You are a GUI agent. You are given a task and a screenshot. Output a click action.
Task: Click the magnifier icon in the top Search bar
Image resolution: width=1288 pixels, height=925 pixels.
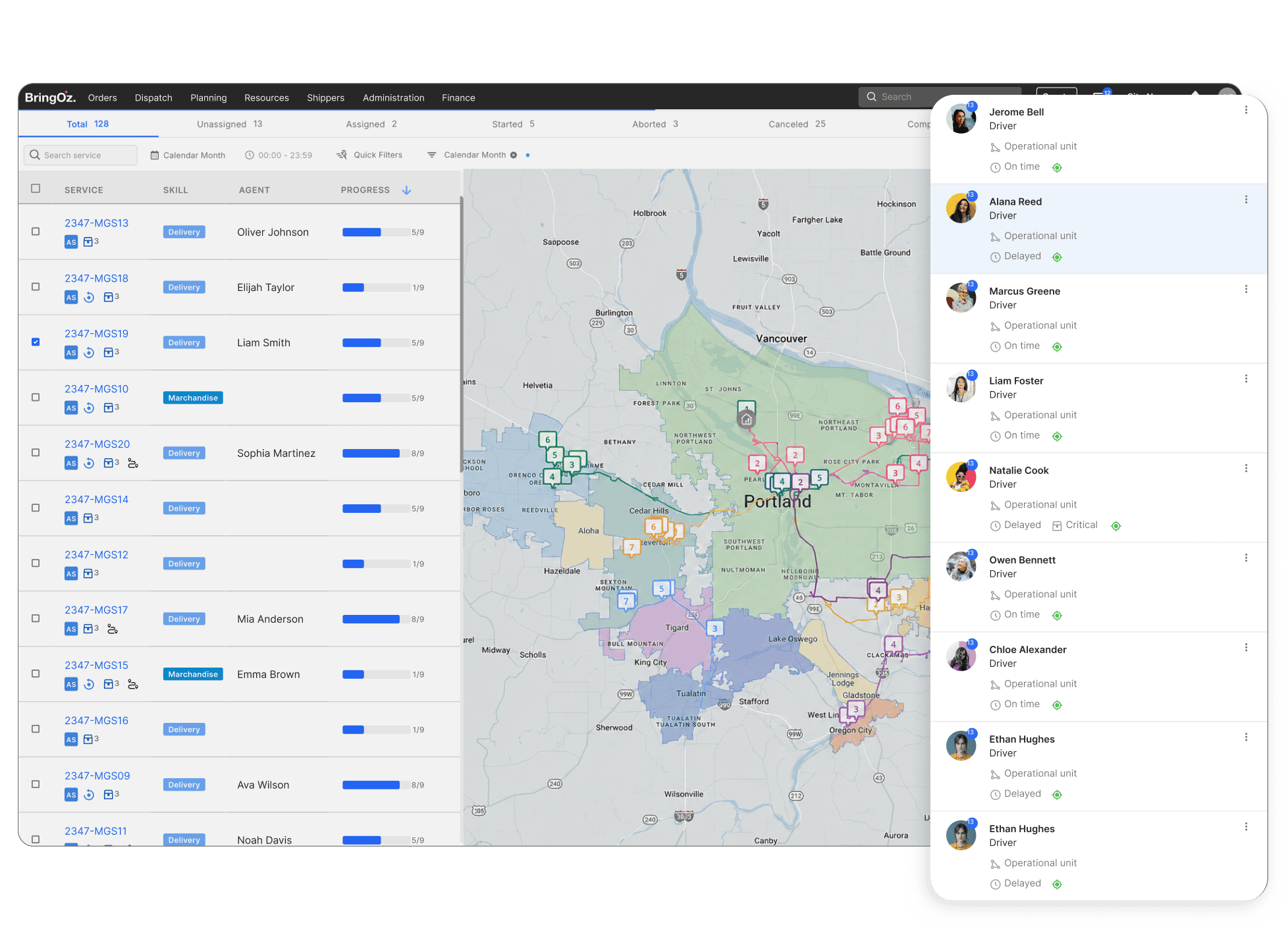871,97
